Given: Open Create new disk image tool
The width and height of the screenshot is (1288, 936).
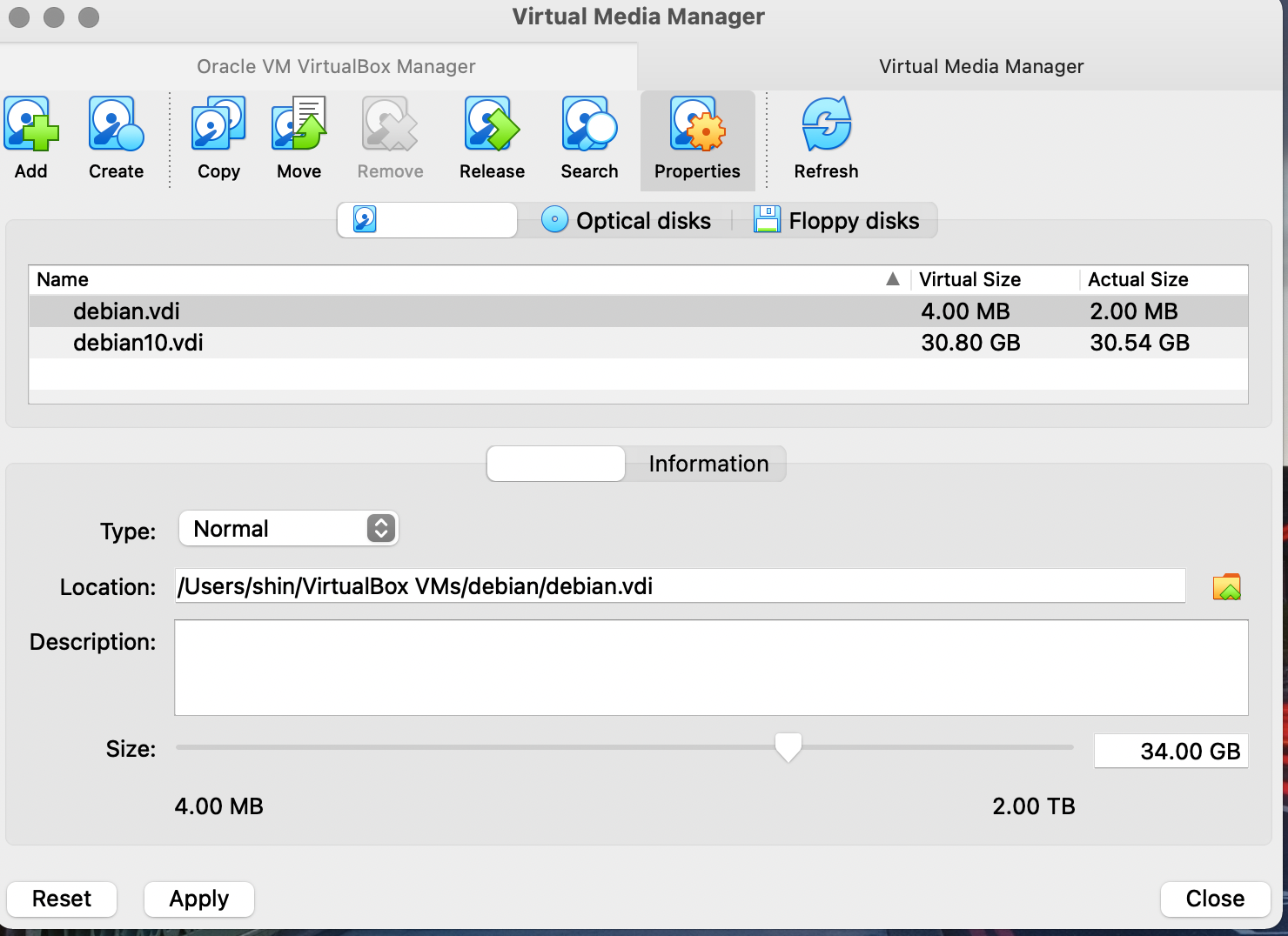Looking at the screenshot, I should [x=116, y=124].
